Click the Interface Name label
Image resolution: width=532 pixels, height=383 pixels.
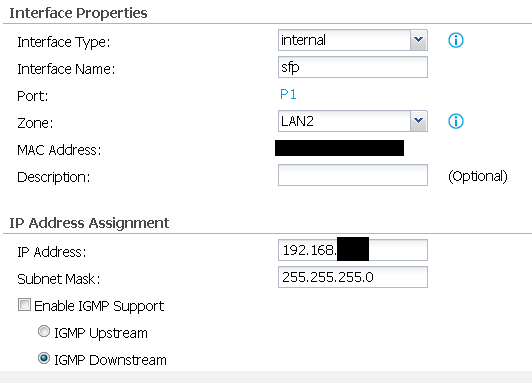coord(66,69)
